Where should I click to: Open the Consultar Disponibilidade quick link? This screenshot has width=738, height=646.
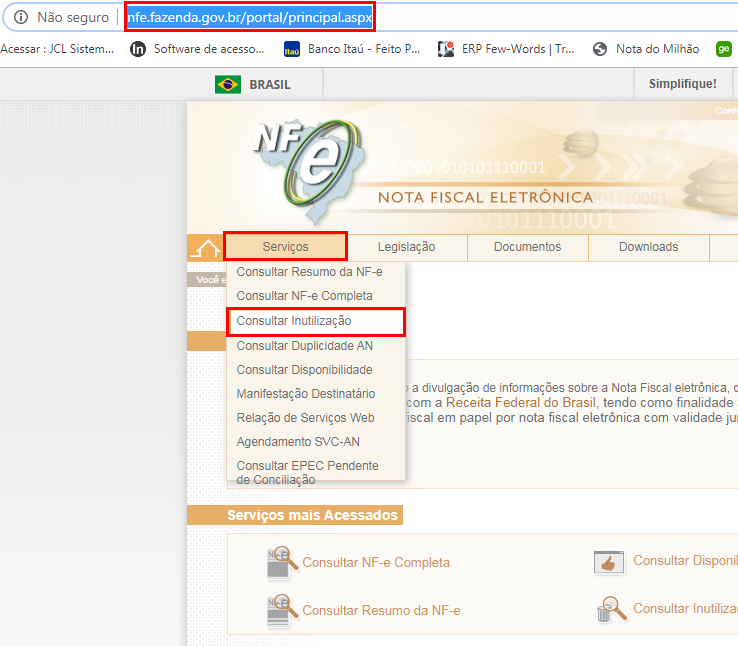(x=685, y=560)
